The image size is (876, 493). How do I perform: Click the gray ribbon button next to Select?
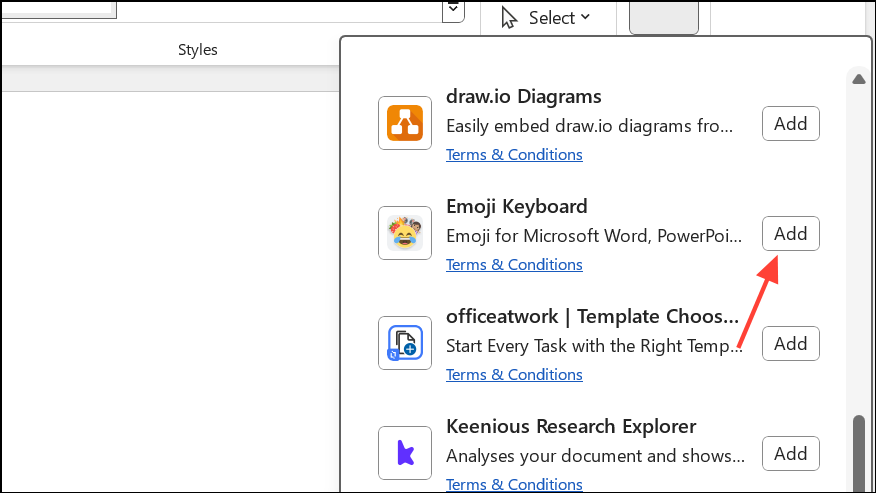[664, 17]
